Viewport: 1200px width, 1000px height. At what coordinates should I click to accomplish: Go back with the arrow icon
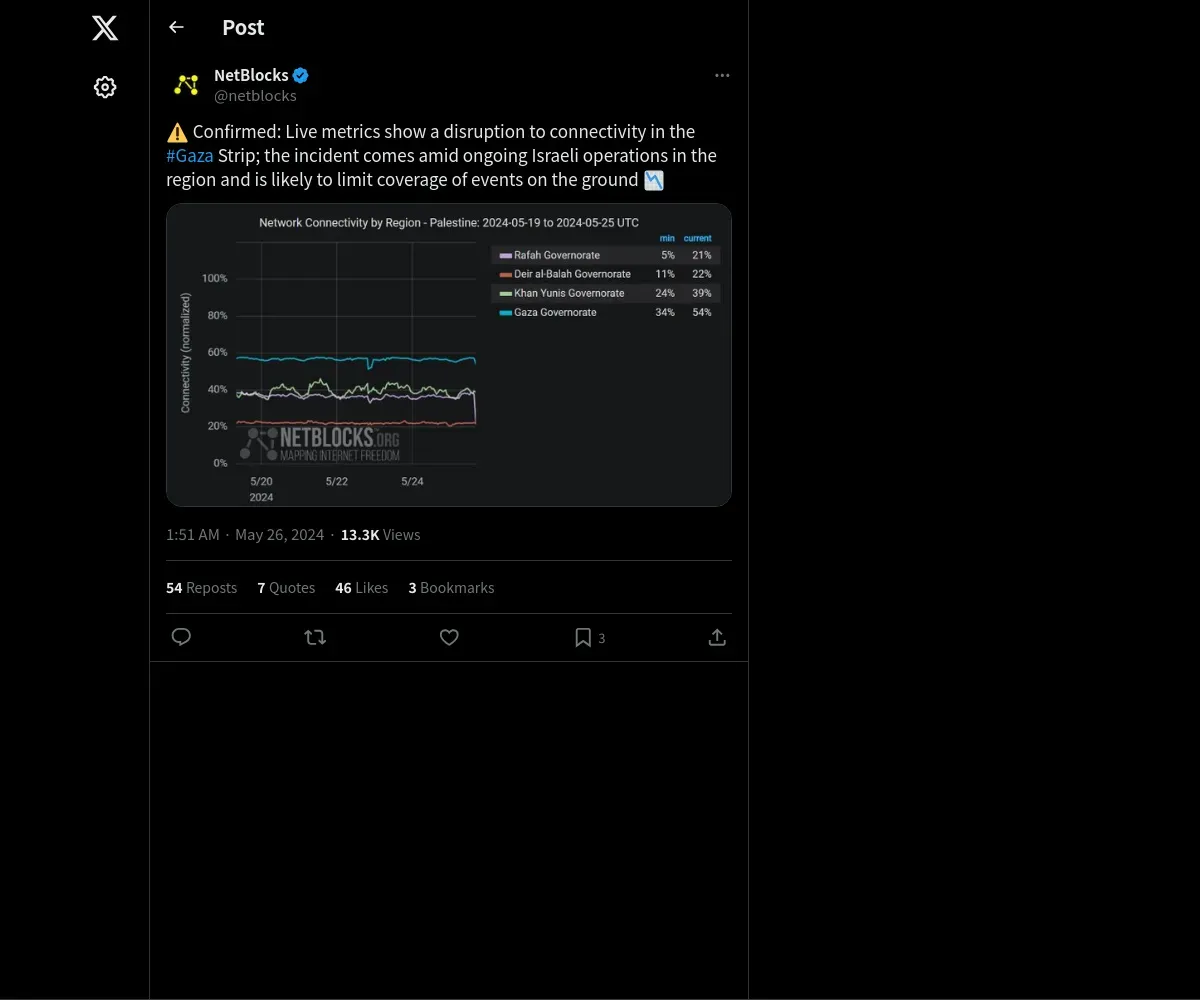click(176, 27)
